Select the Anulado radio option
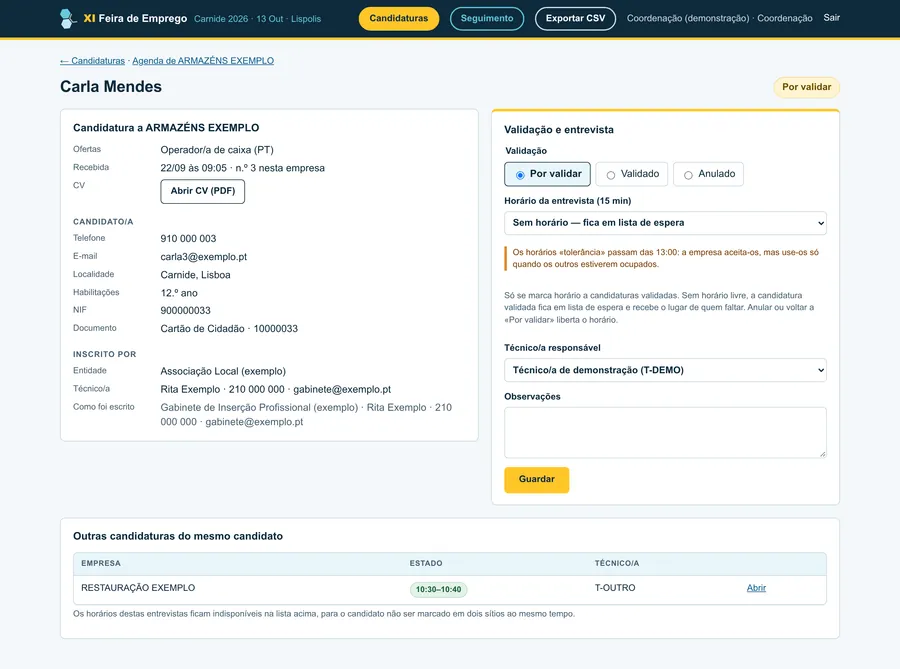The image size is (900, 669). pyautogui.click(x=708, y=174)
